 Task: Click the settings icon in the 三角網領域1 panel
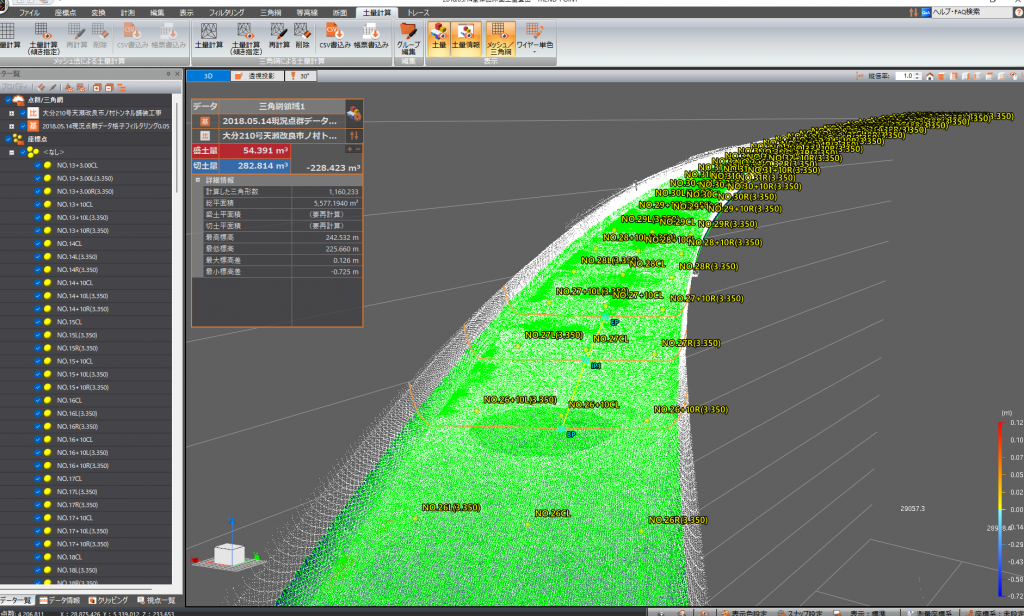(x=353, y=114)
